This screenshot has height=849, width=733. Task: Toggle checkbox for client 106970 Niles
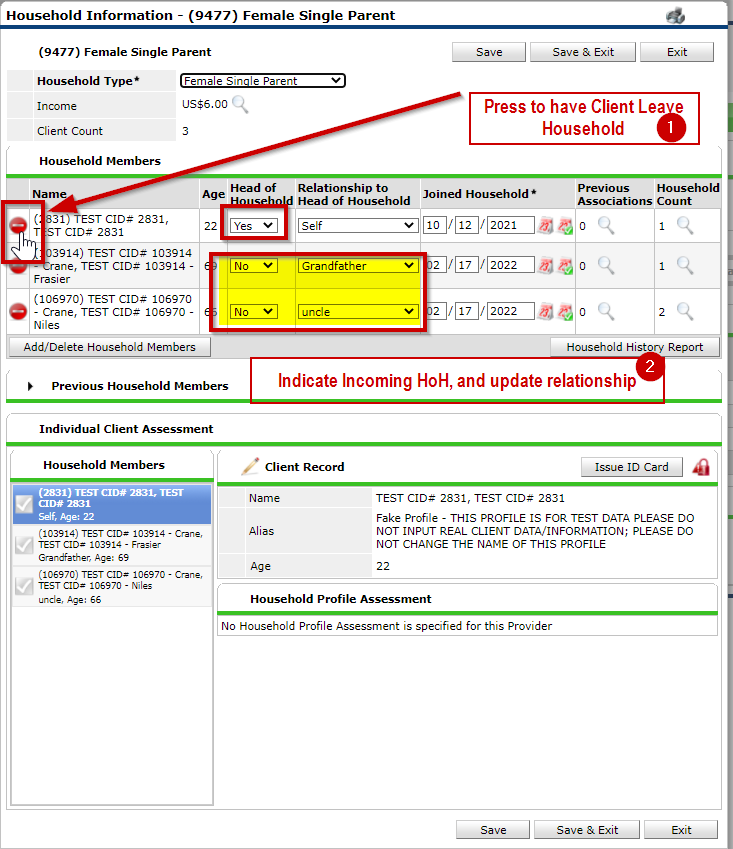(24, 586)
